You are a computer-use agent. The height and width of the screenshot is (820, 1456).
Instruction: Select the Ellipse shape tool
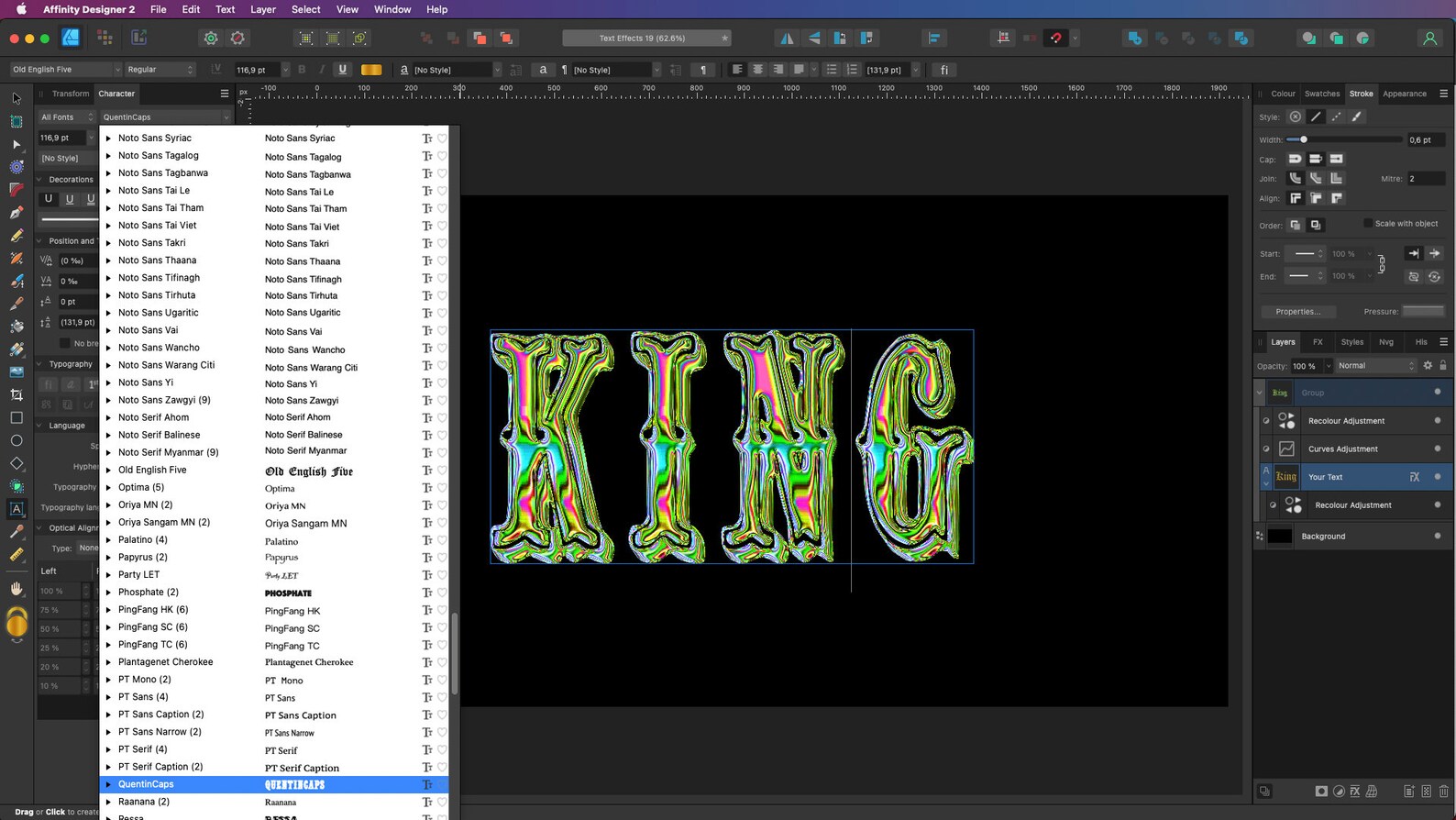17,440
